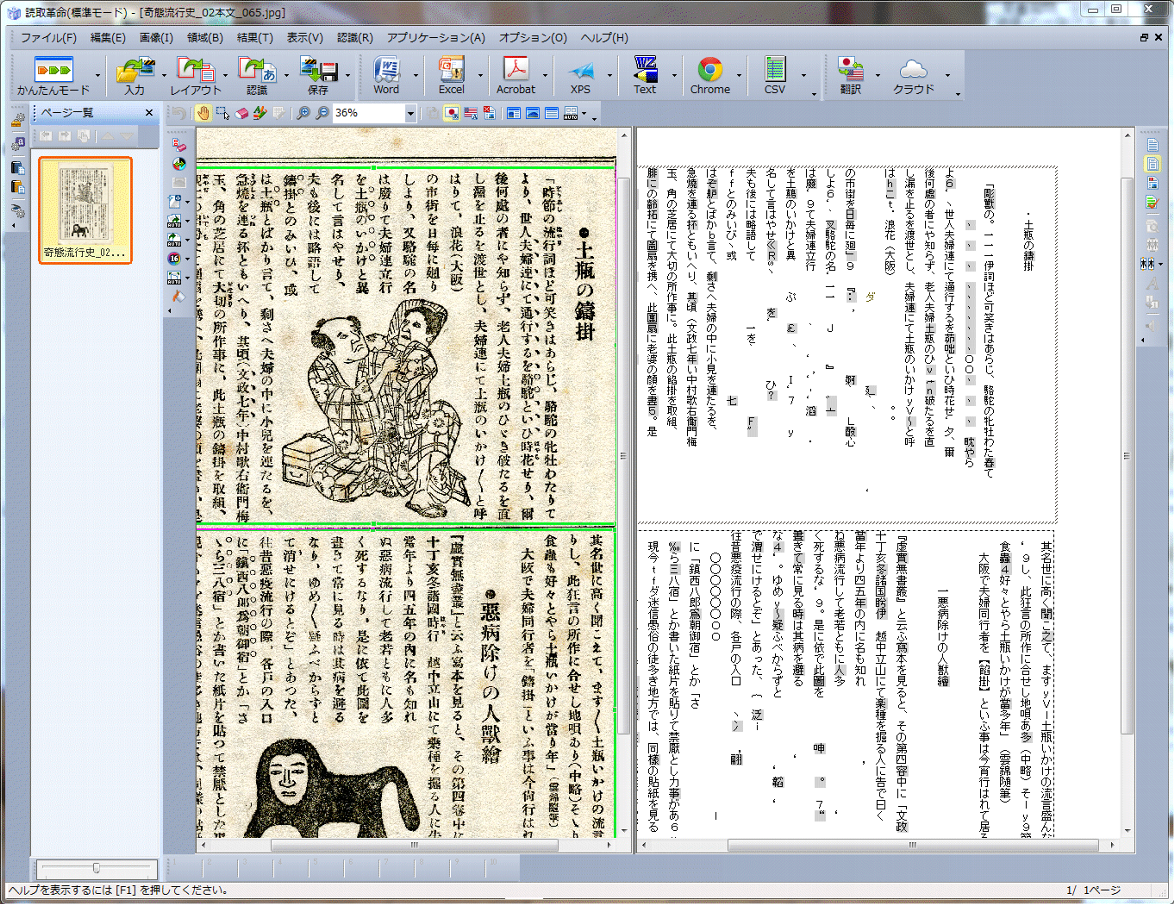The height and width of the screenshot is (904, 1174).
Task: Open the オプション(O) menu
Action: pyautogui.click(x=533, y=37)
